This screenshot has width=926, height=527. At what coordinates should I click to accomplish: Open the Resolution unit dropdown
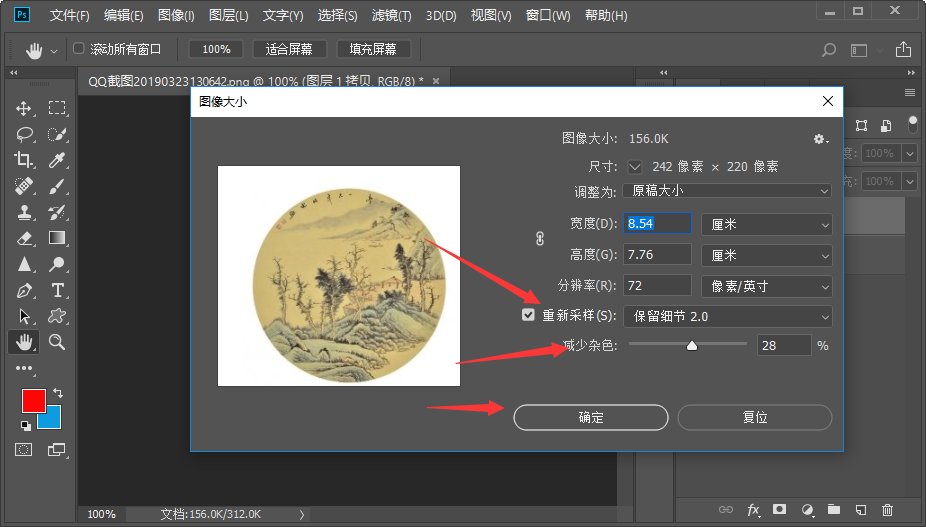pyautogui.click(x=767, y=287)
